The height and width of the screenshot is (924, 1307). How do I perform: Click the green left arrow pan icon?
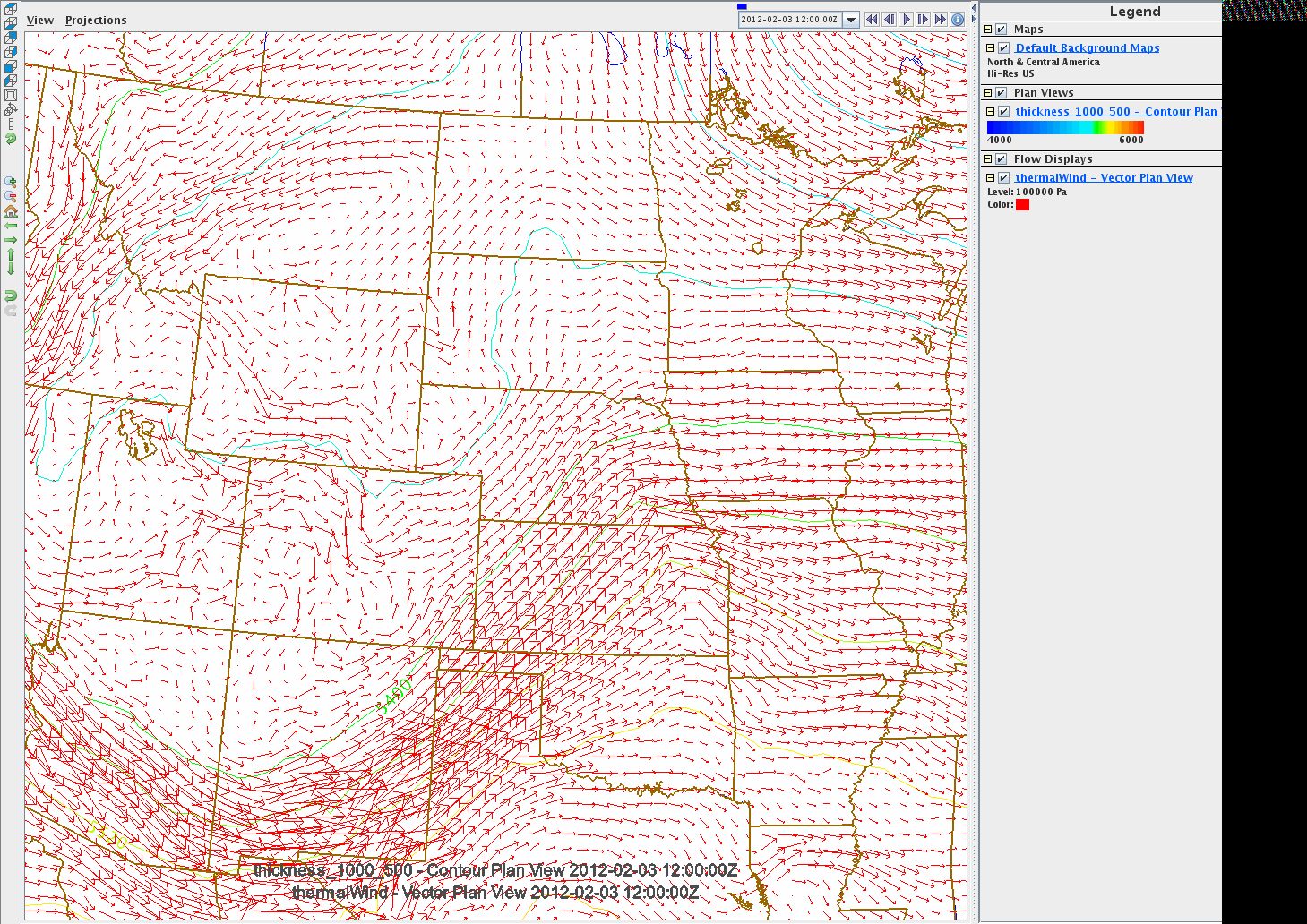[x=11, y=226]
